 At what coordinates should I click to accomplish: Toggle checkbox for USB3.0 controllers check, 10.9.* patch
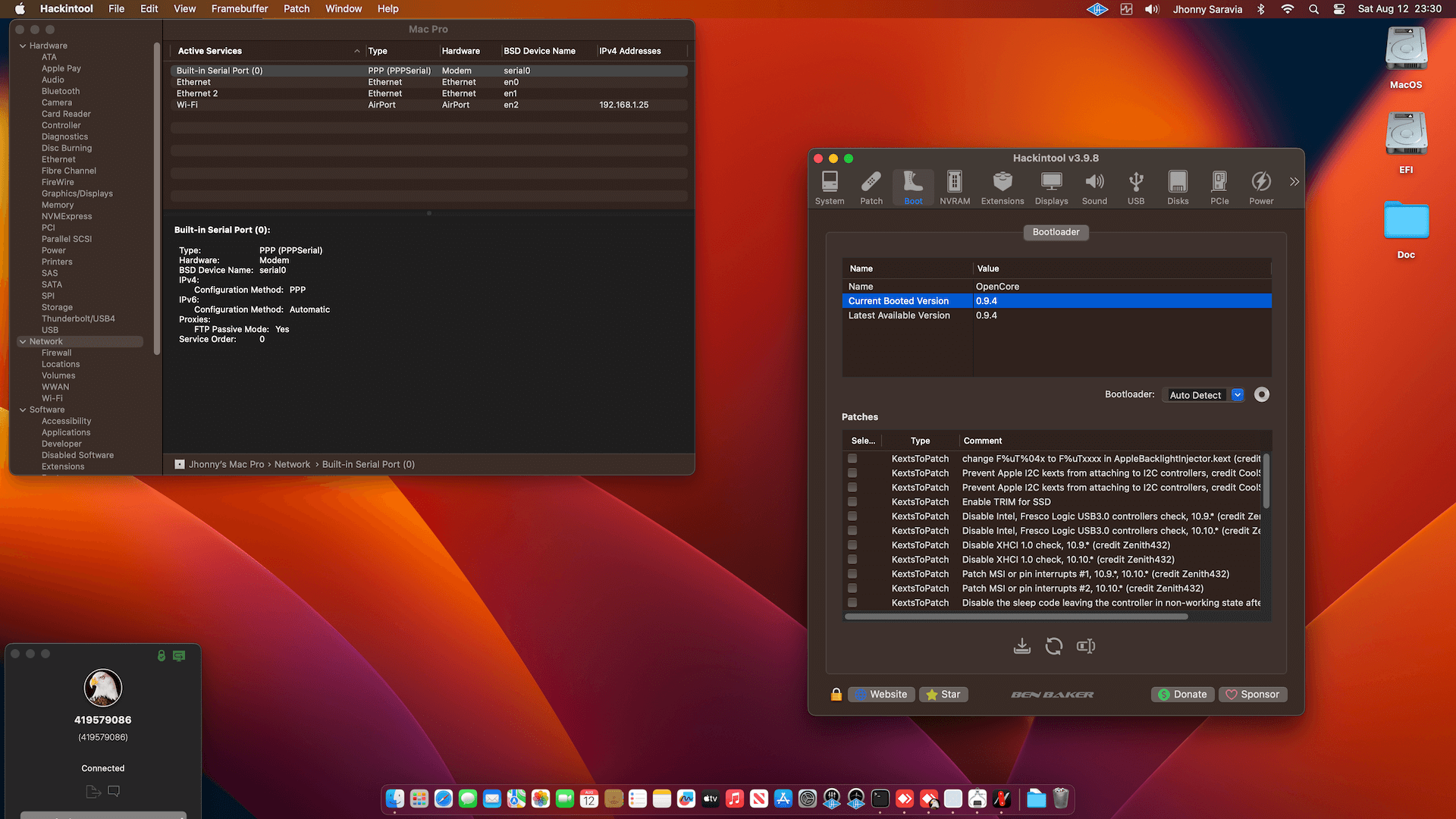point(852,516)
